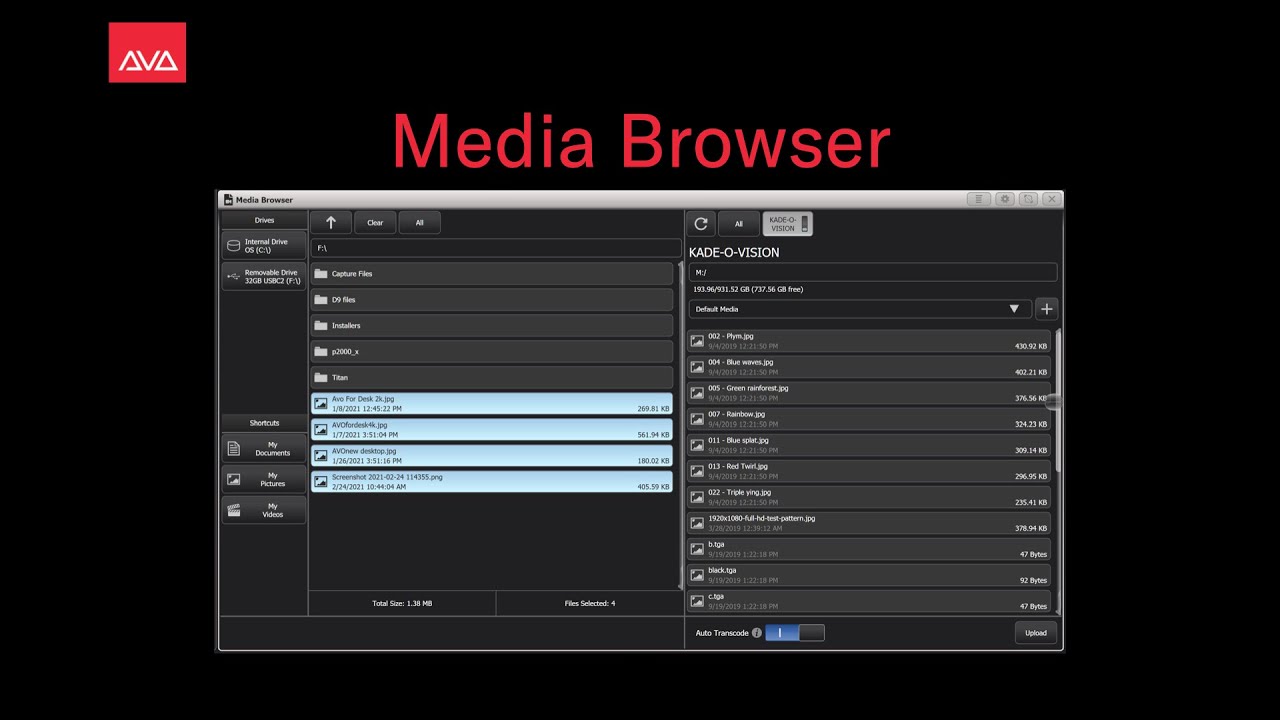Select the AVOnew desktop.jpg file

click(492, 456)
